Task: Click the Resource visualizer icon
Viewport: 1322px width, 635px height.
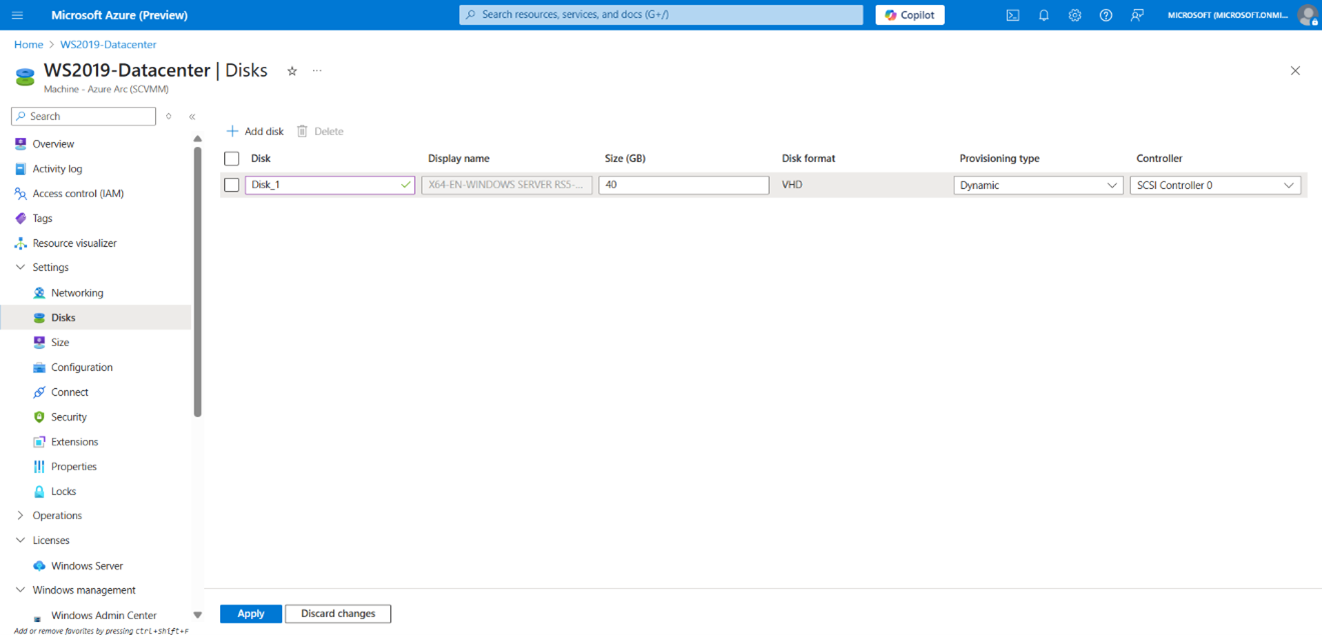Action: pyautogui.click(x=20, y=243)
